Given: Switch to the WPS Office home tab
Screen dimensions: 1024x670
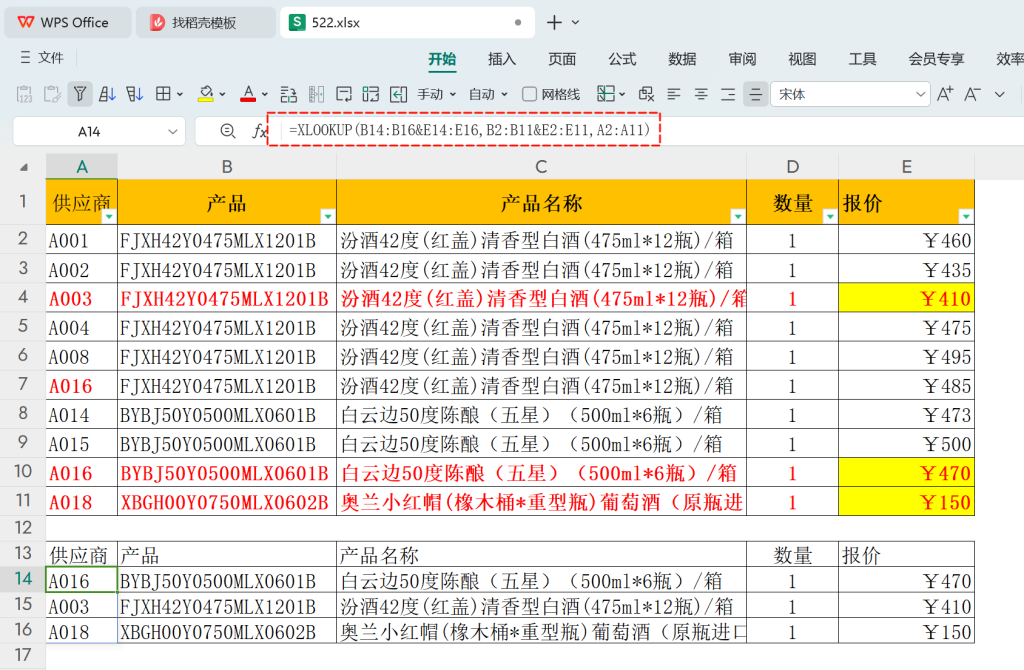Looking at the screenshot, I should click(x=67, y=22).
